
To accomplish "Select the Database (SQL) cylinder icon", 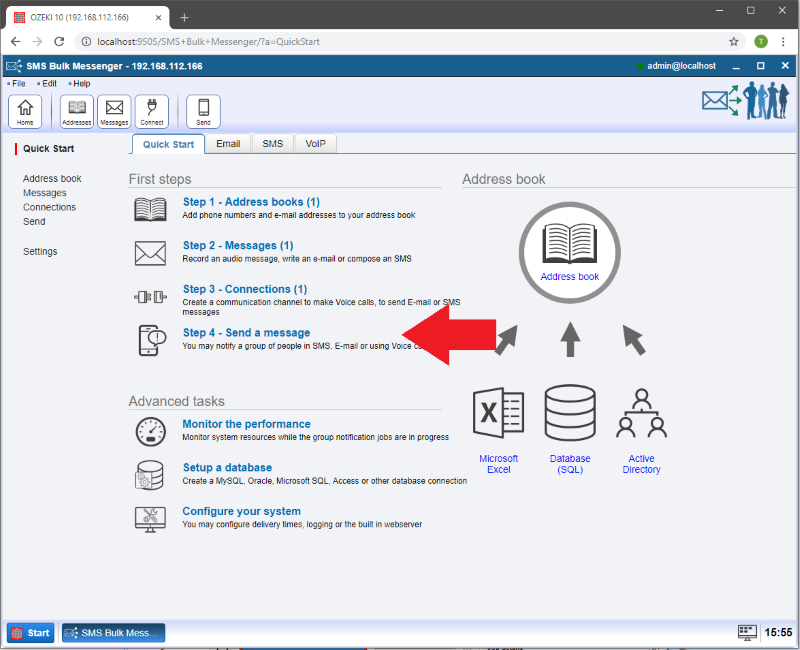I will [570, 414].
